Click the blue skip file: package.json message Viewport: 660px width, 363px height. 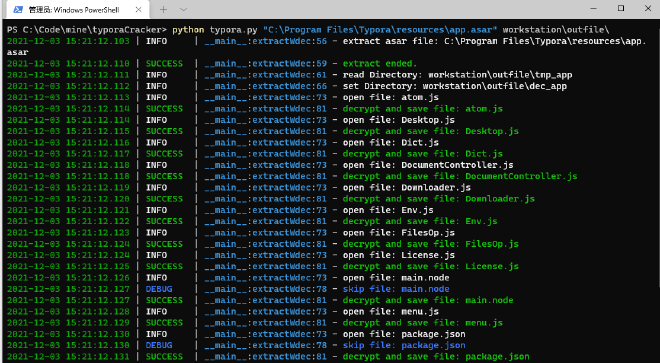404,345
